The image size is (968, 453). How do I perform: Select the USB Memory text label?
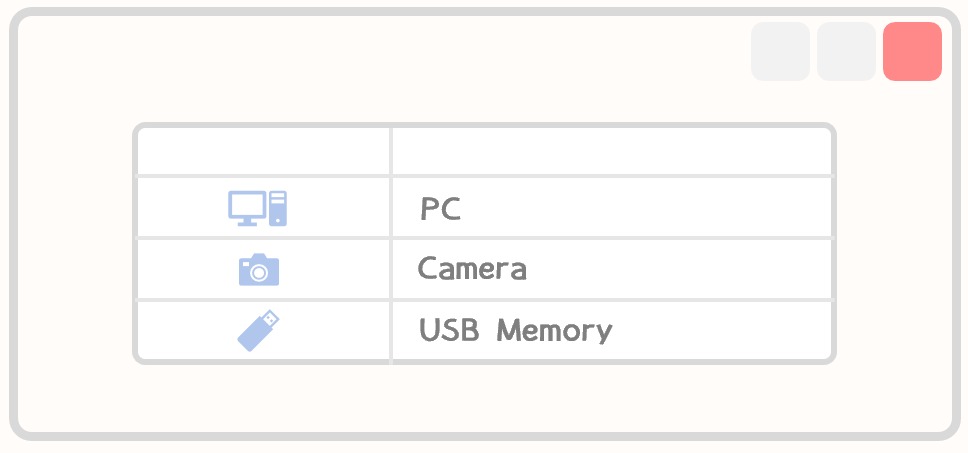click(x=515, y=330)
